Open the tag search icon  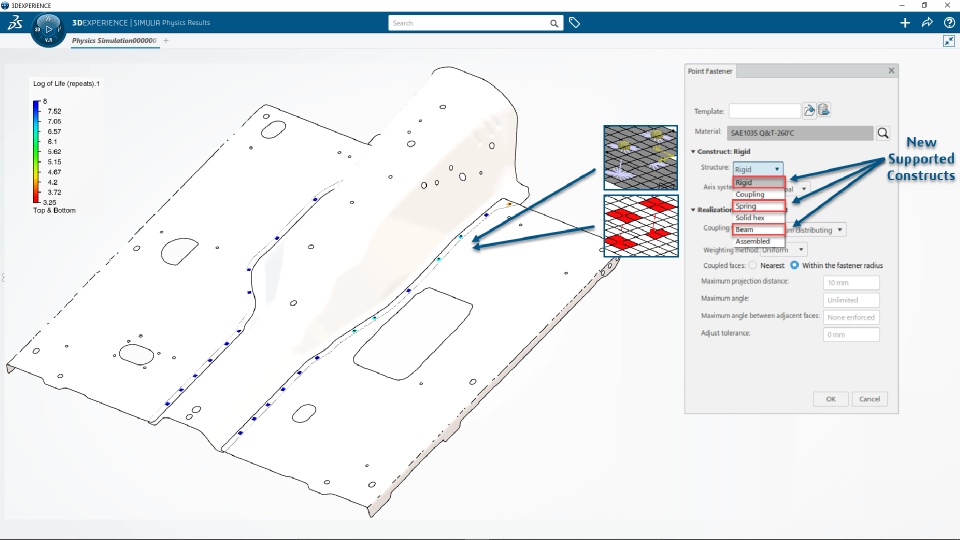point(574,23)
